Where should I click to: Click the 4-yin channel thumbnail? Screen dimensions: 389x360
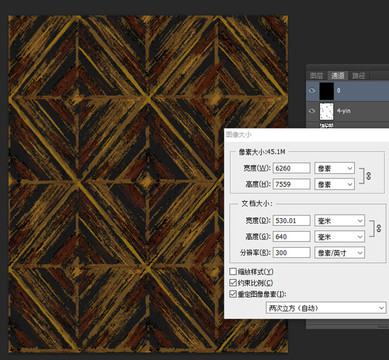tap(327, 111)
